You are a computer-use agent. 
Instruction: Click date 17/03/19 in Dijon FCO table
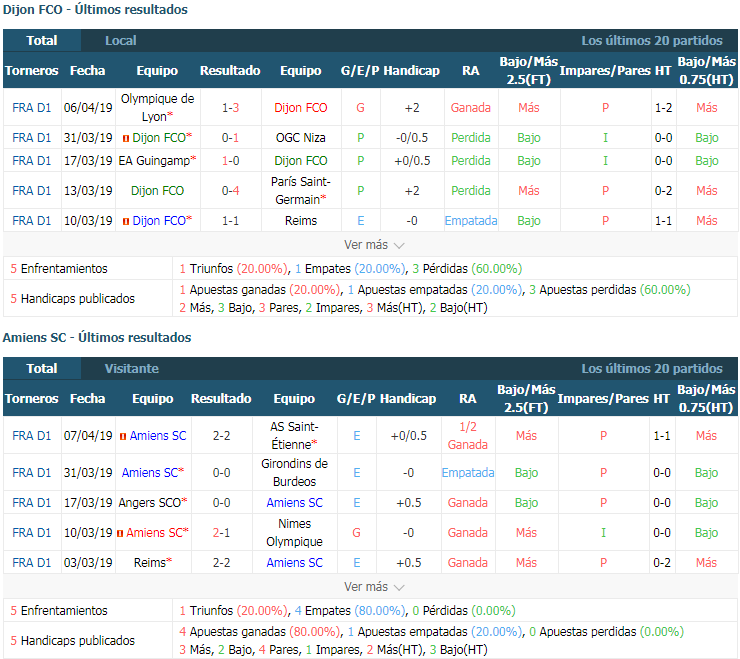88,161
